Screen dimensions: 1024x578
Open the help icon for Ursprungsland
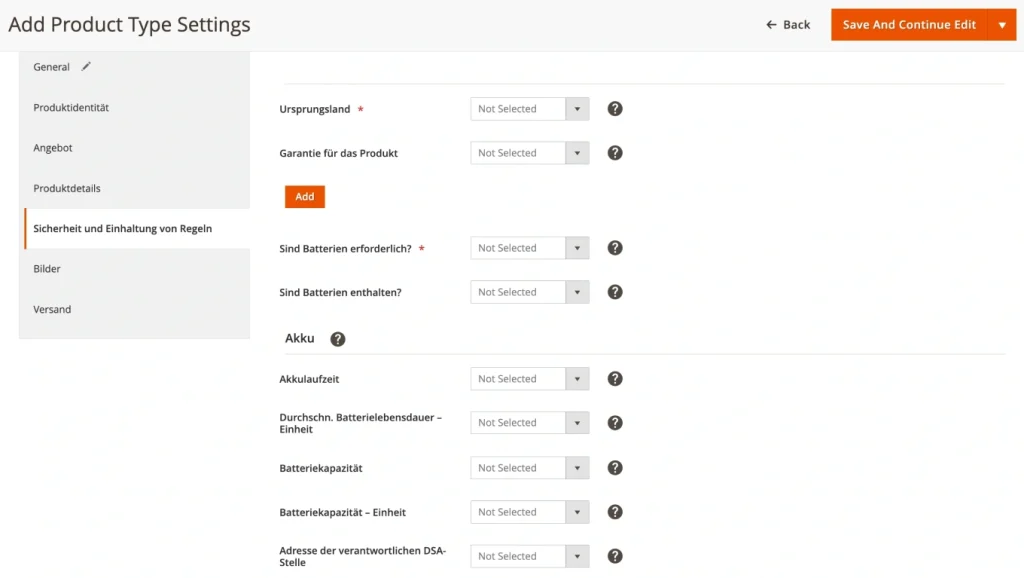[614, 108]
